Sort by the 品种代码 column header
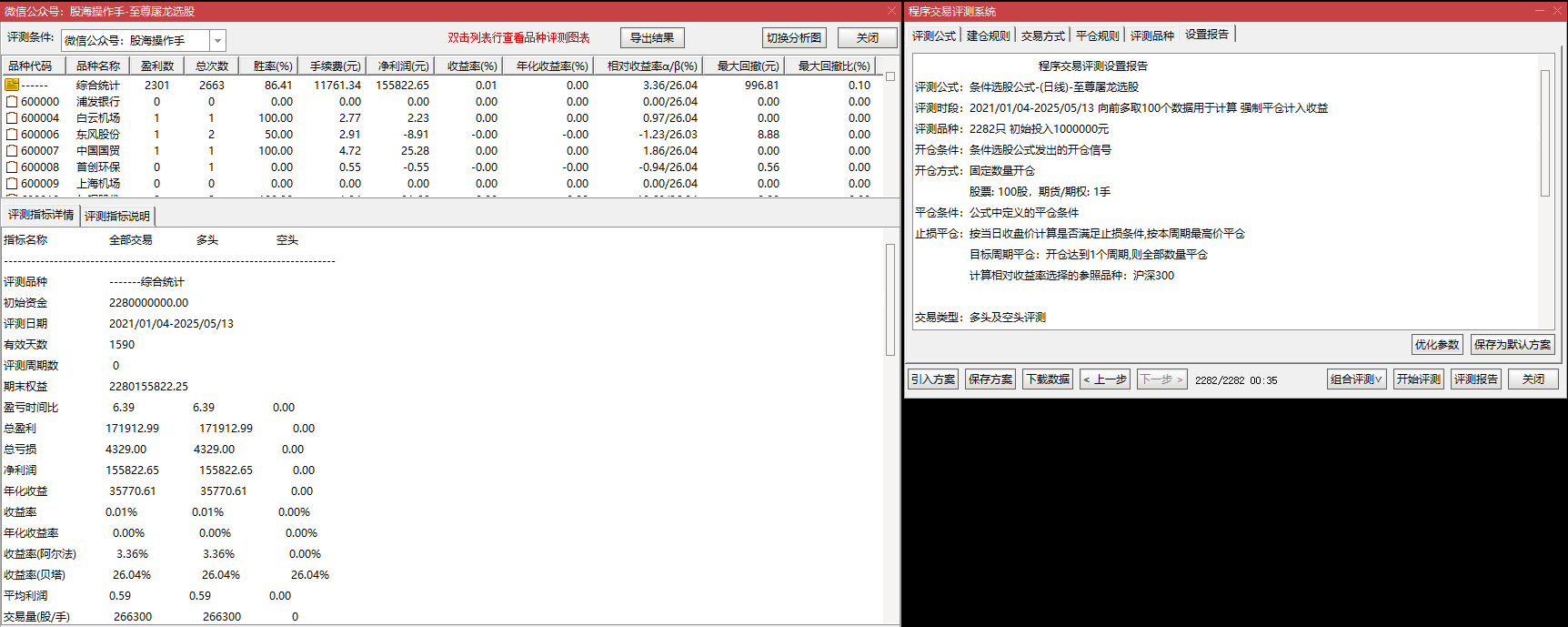The image size is (1568, 627). pyautogui.click(x=31, y=66)
